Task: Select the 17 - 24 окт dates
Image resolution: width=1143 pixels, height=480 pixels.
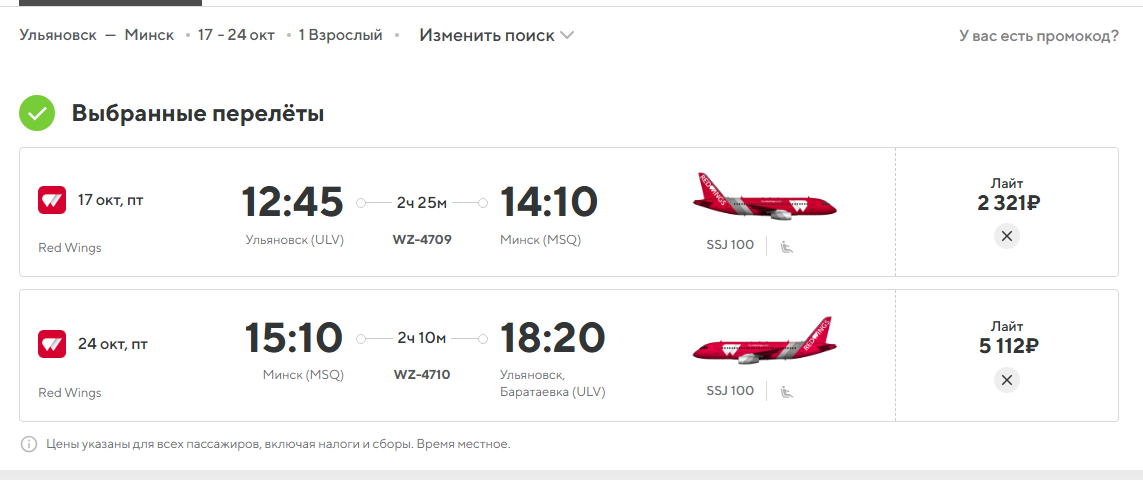Action: (x=236, y=35)
